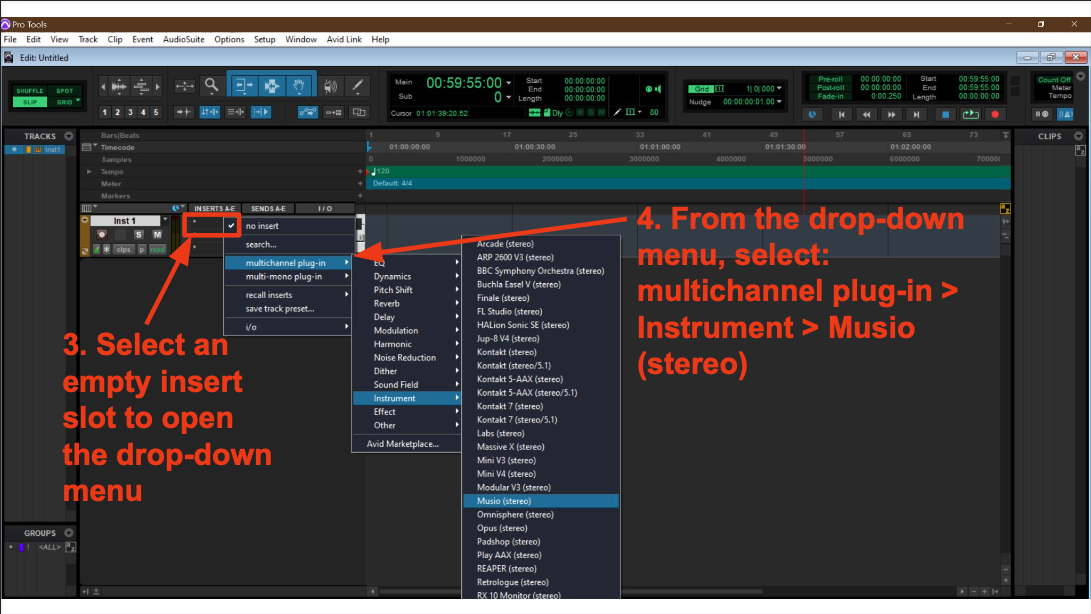Image resolution: width=1091 pixels, height=614 pixels.
Task: Open the Groups list dropdown menu
Action: [68, 533]
